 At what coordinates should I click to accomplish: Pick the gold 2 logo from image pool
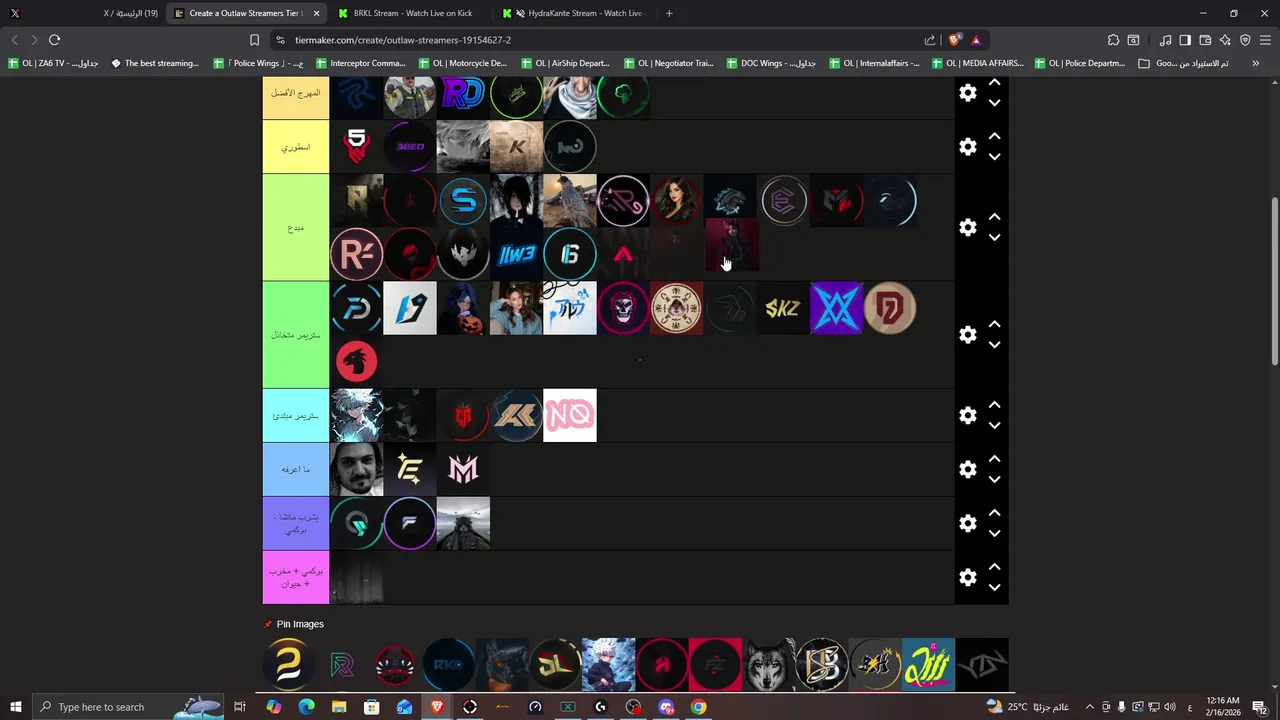[x=289, y=665]
